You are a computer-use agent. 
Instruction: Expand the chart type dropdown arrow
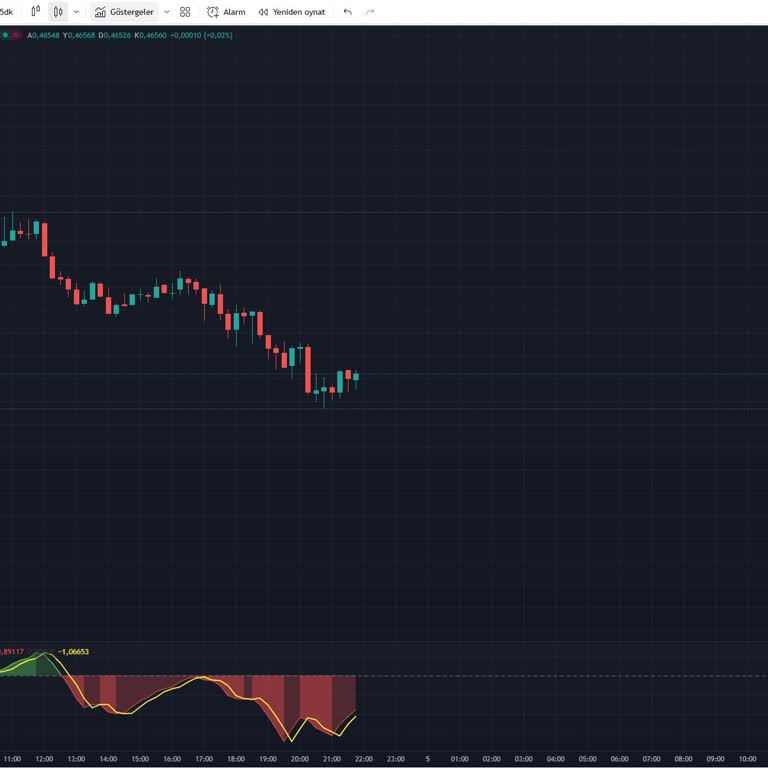coord(76,12)
